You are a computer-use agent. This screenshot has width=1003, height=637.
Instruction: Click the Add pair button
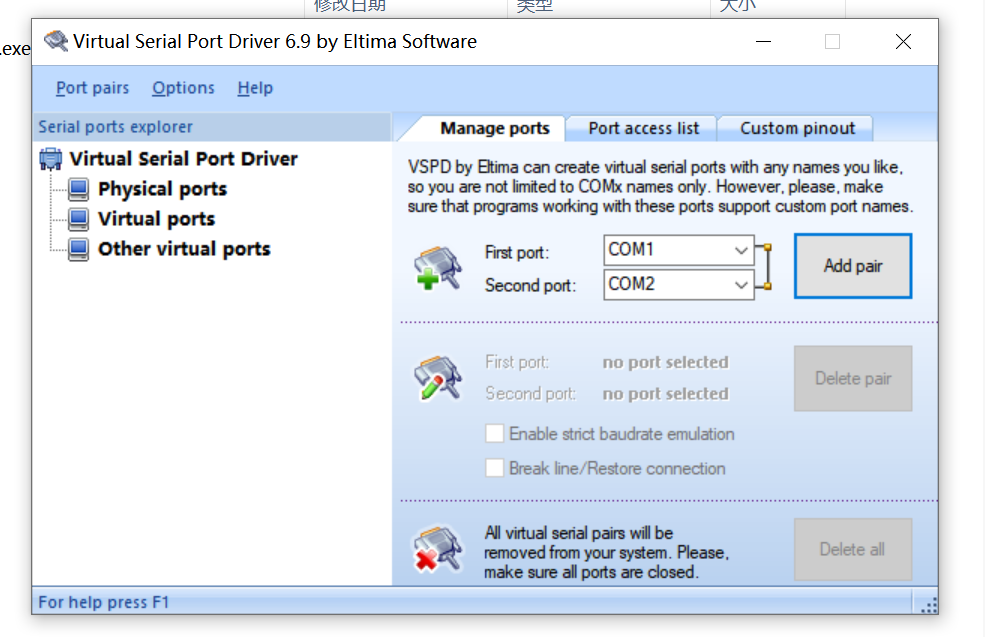pos(853,266)
